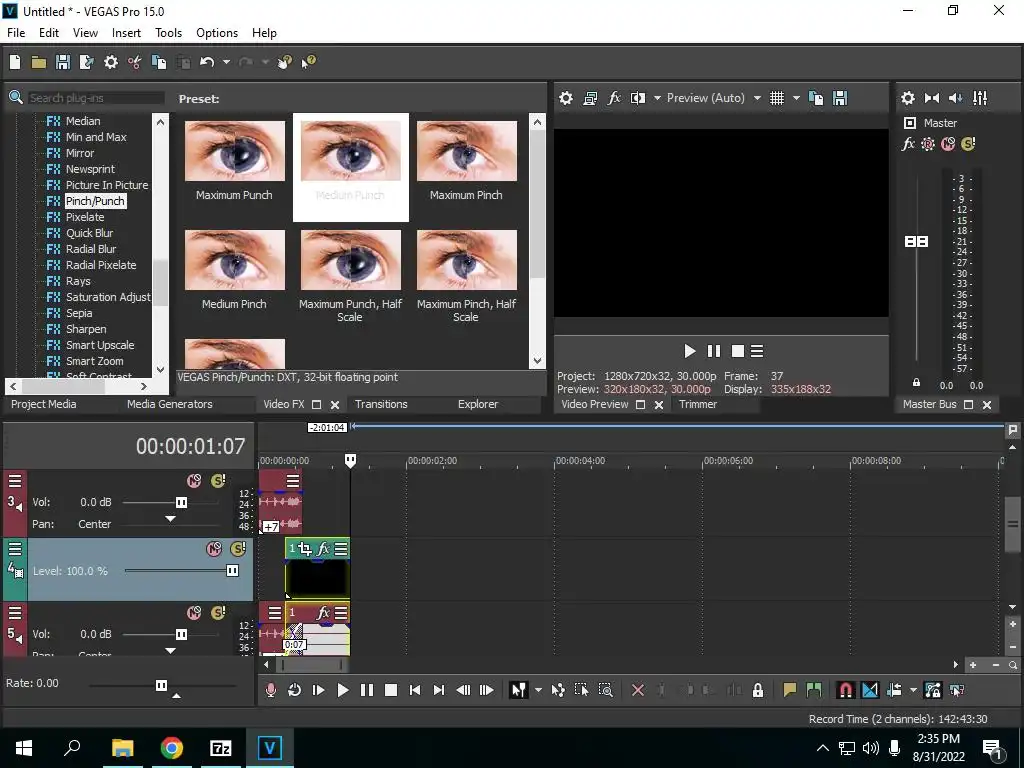Solo the Master bus
This screenshot has height=768, width=1024.
[x=968, y=144]
